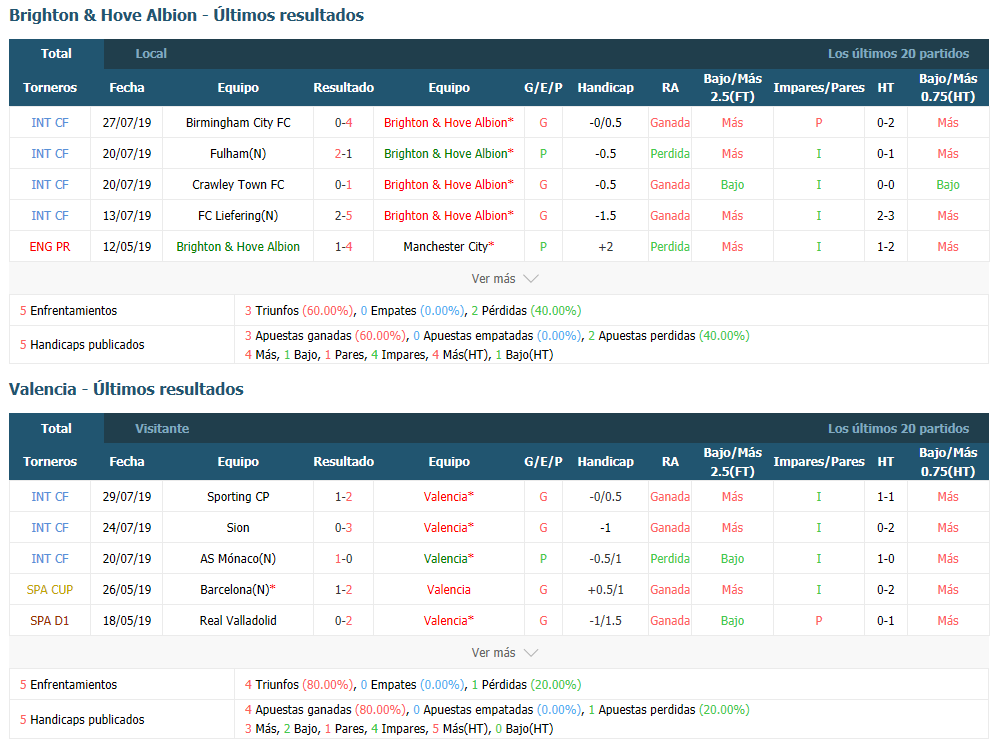Open Sion team link
994x742 pixels.
point(238,528)
